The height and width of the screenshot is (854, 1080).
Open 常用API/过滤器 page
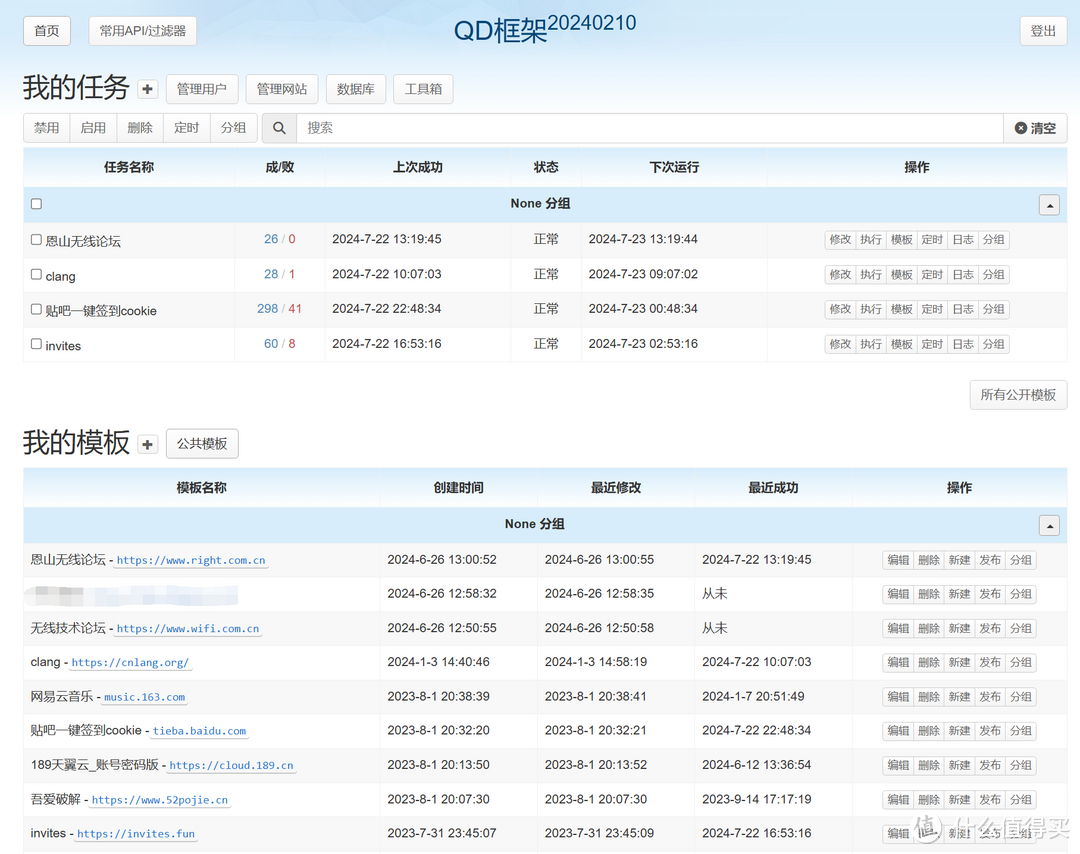click(x=143, y=31)
